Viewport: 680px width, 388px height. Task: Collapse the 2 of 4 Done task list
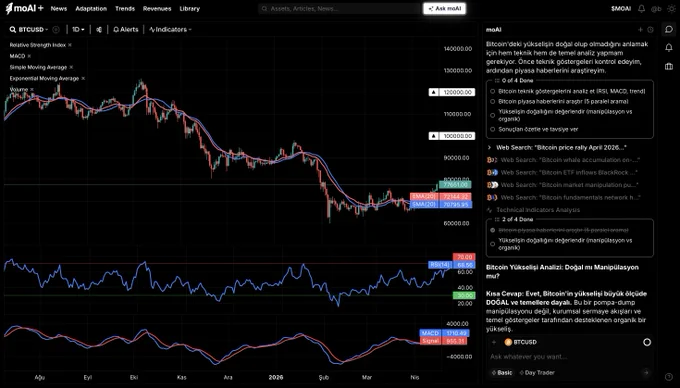(514, 219)
